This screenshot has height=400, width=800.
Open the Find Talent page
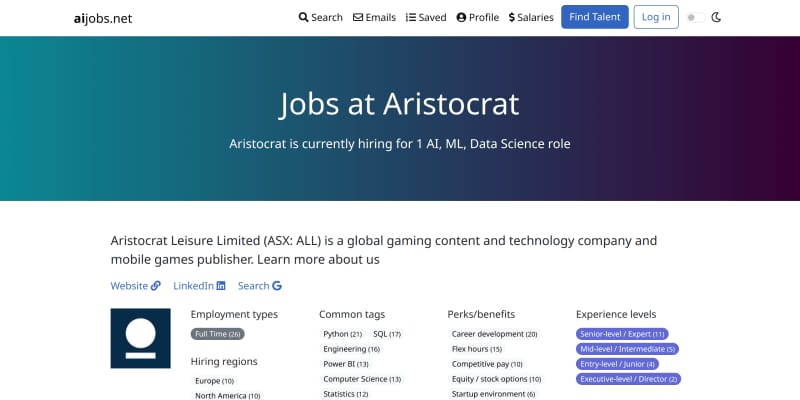point(595,17)
